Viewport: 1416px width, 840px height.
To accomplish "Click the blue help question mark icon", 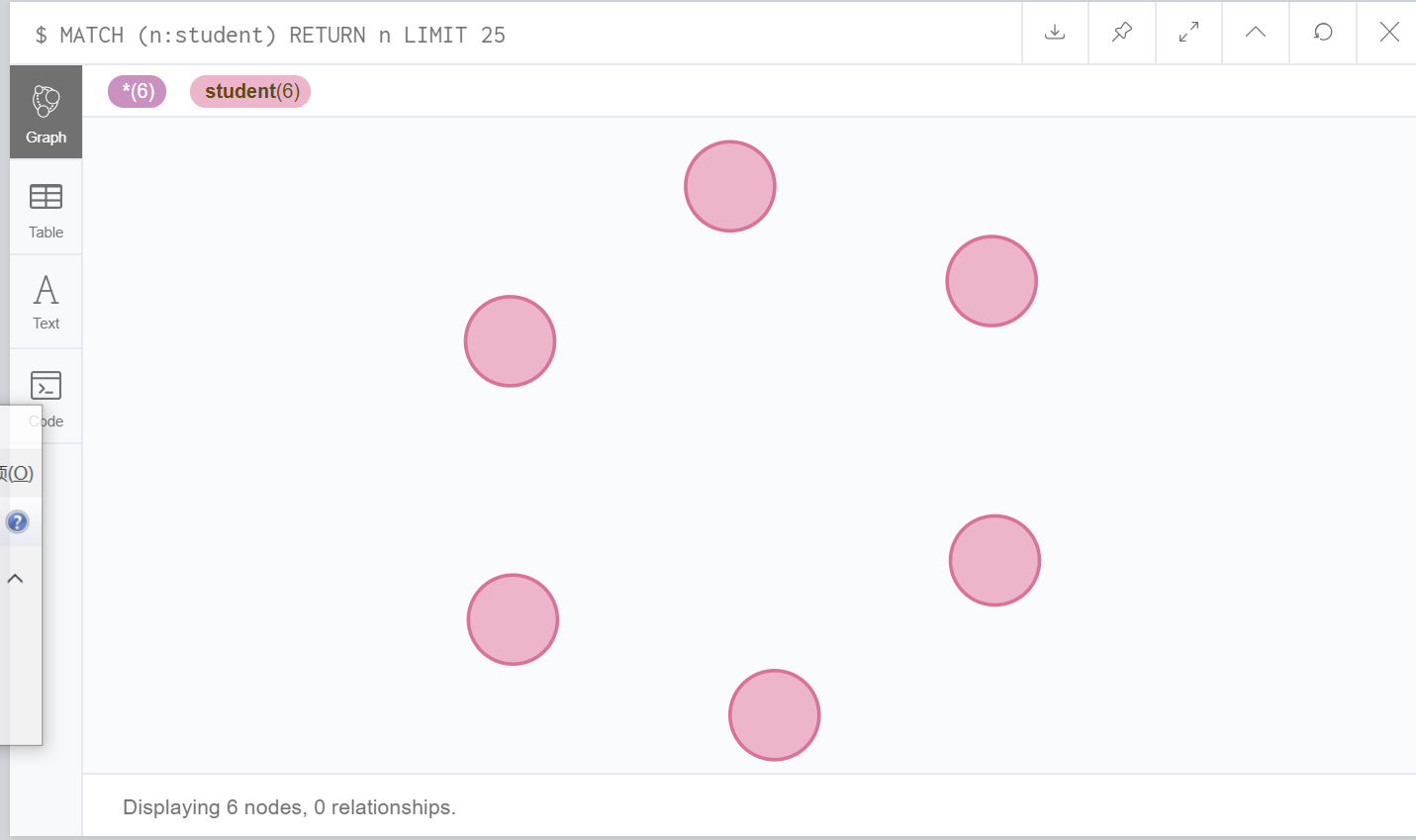I will click(x=17, y=521).
